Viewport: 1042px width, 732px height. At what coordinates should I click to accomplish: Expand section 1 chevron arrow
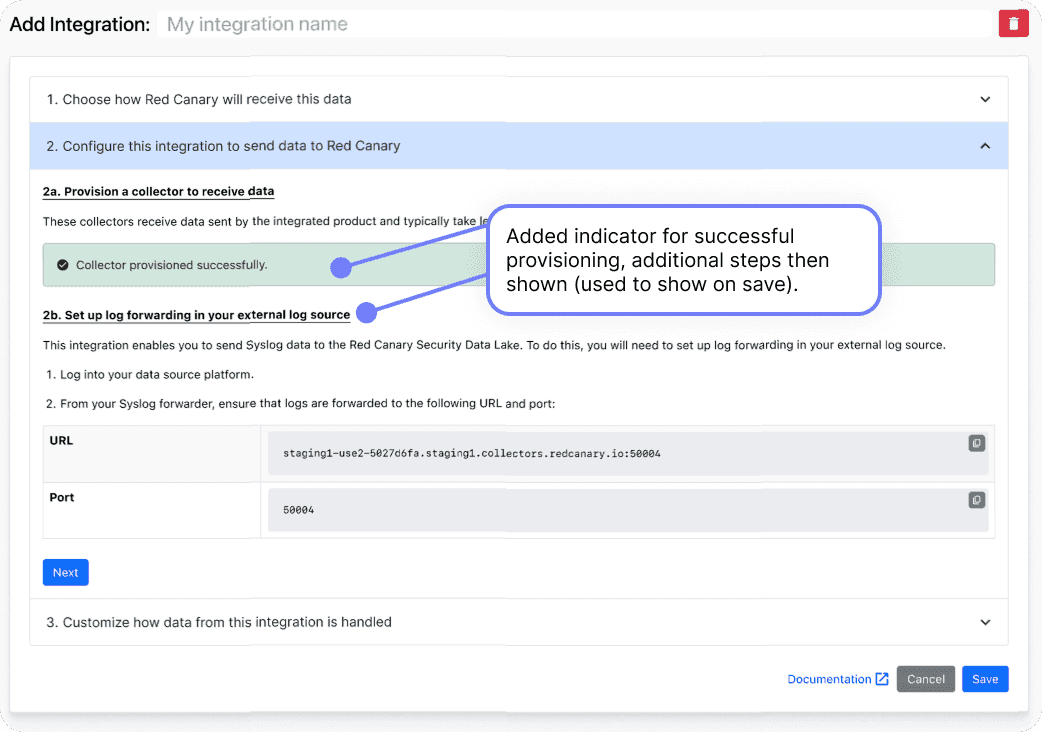[x=985, y=100]
